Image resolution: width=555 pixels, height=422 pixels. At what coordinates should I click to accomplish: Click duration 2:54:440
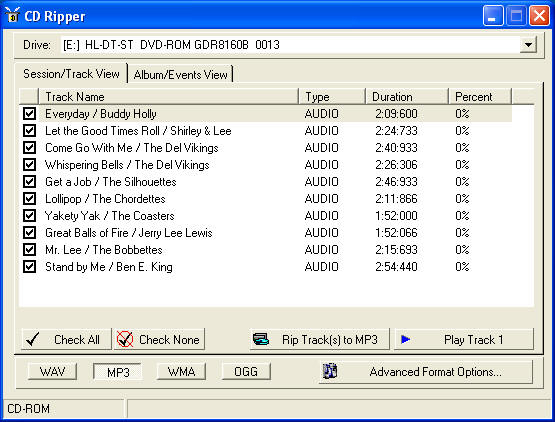point(396,267)
